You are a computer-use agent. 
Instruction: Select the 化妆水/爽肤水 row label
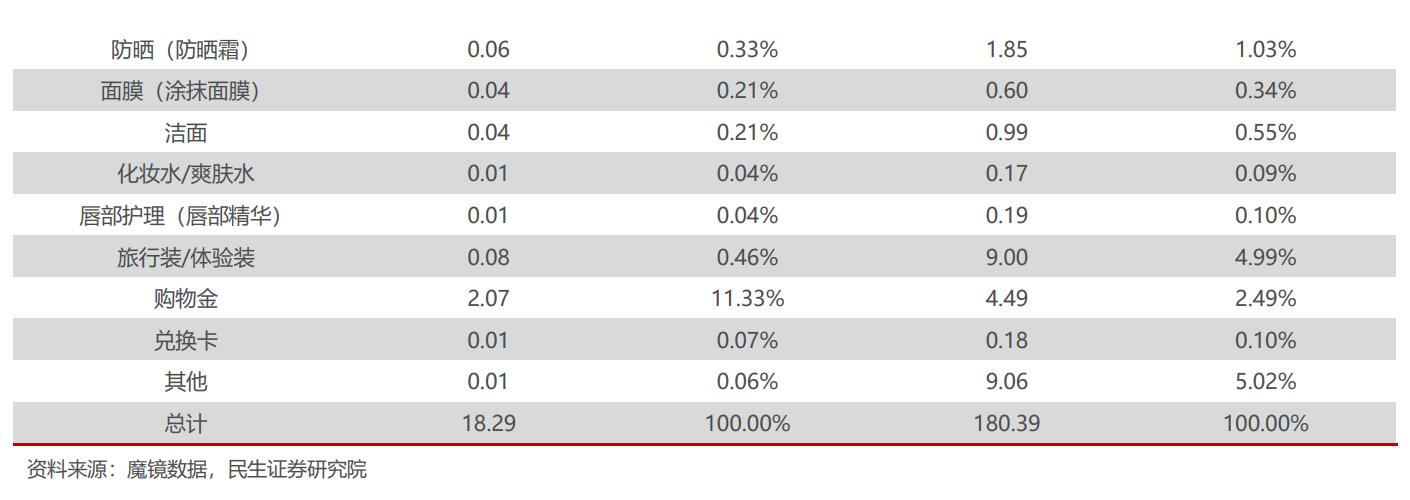point(185,174)
